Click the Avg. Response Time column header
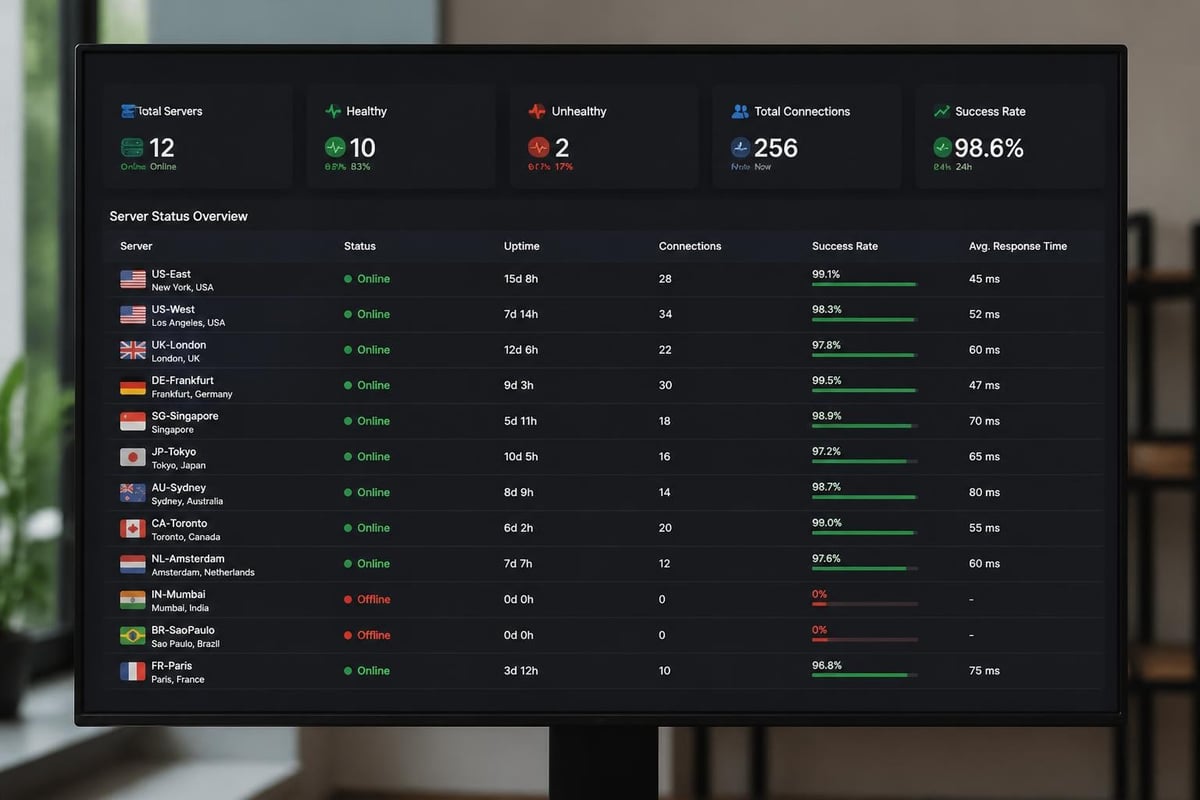The image size is (1200, 800). tap(1018, 246)
